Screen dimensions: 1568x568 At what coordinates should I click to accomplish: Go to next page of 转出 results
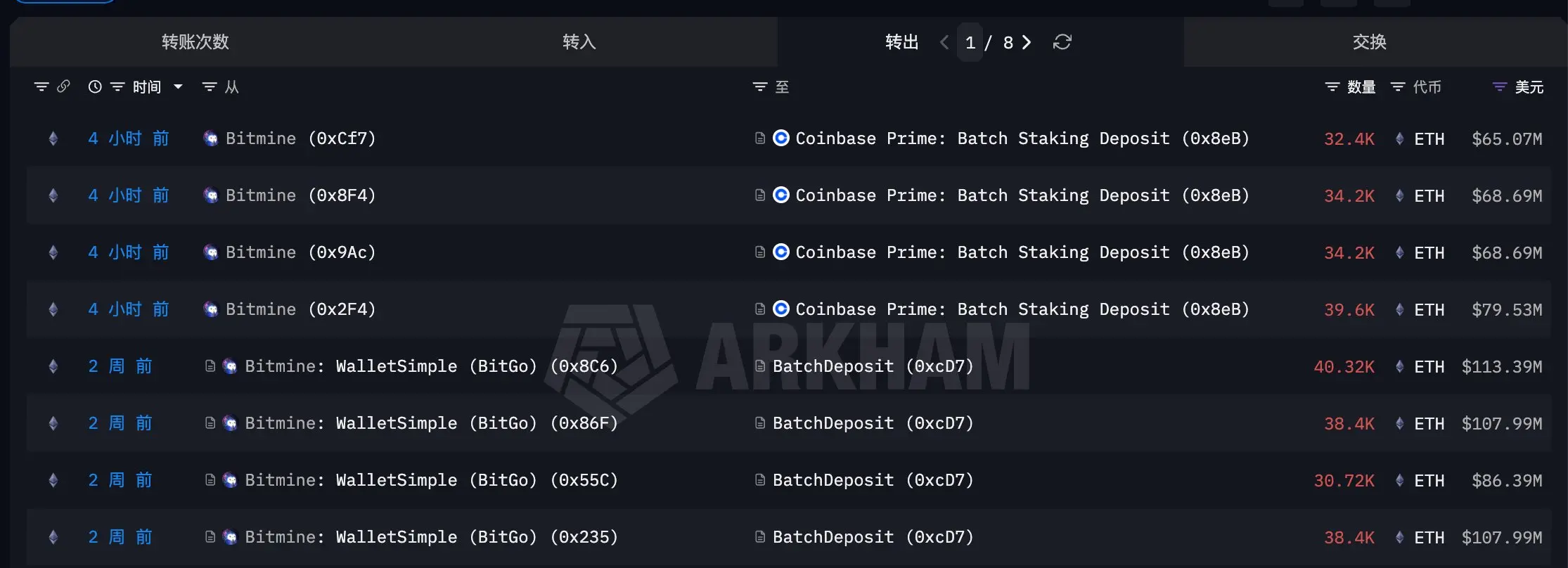pos(1027,42)
